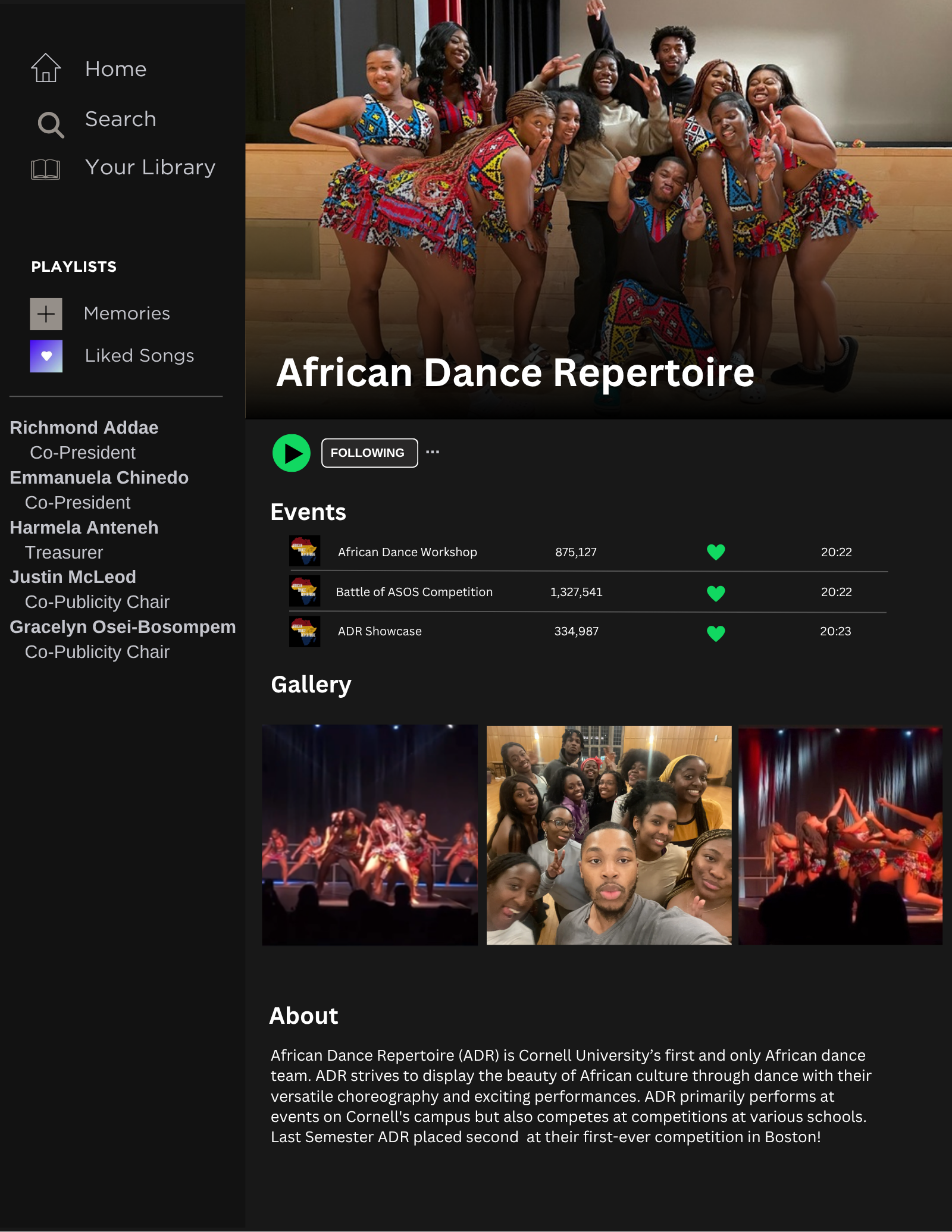Click the Search magnifier icon
952x1232 pixels.
pyautogui.click(x=51, y=125)
